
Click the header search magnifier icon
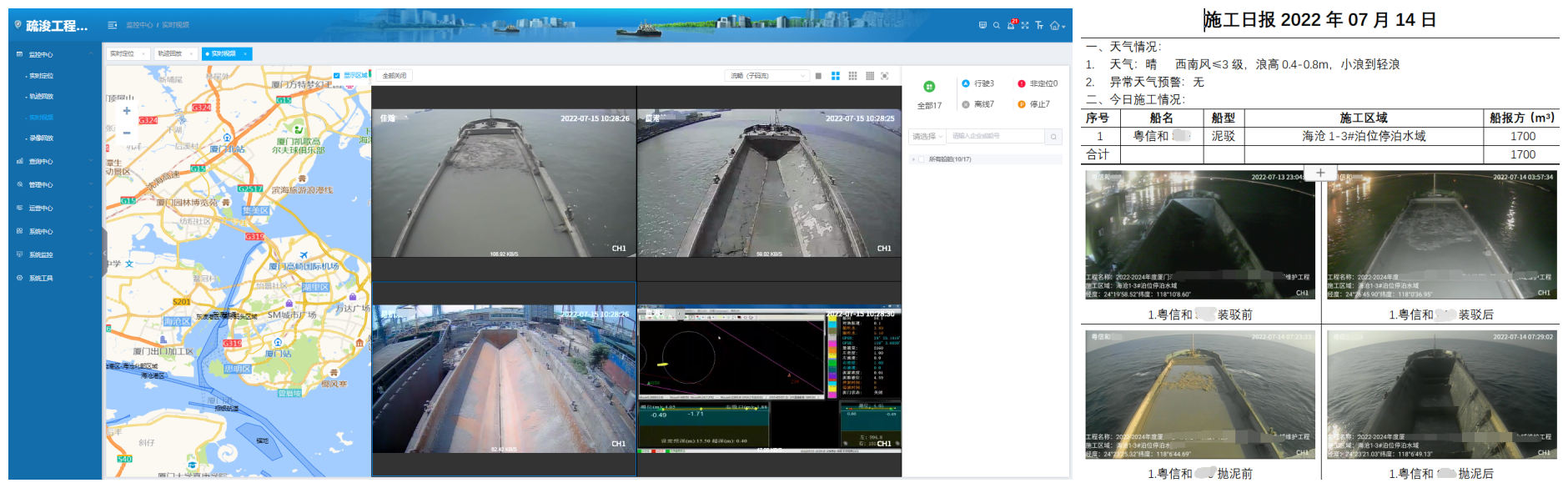(996, 26)
